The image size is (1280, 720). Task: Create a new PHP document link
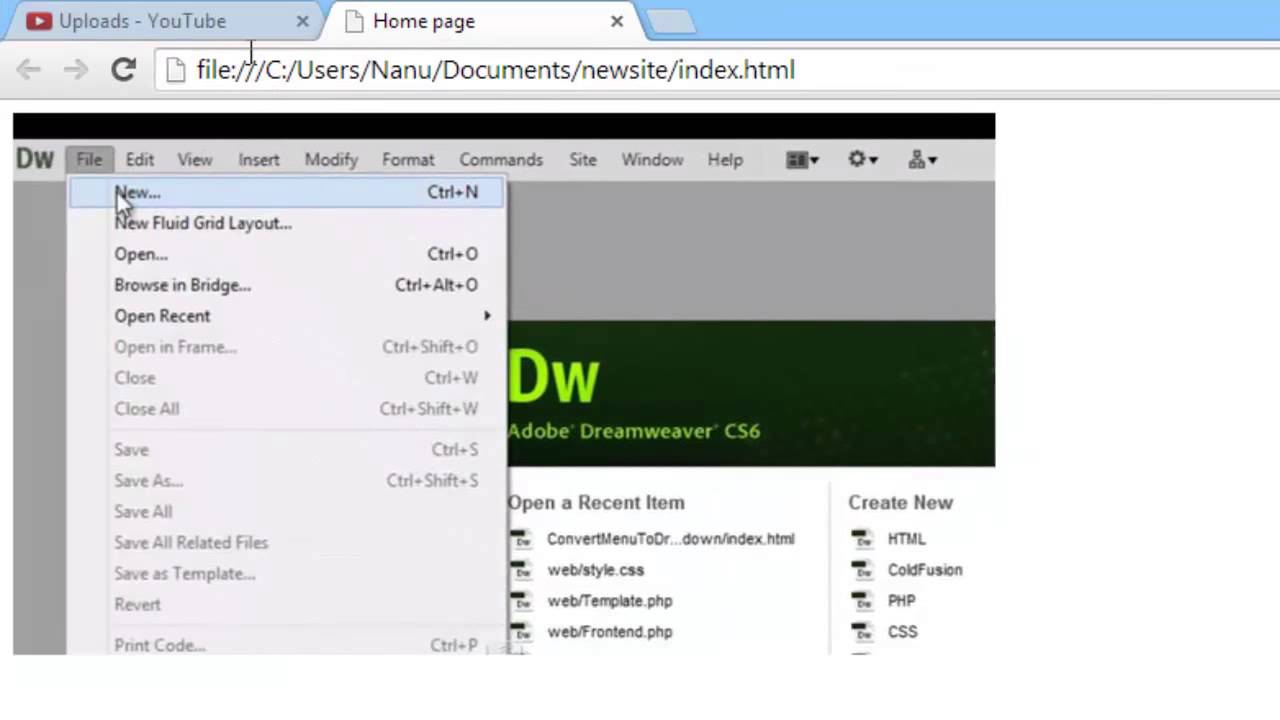[x=901, y=601]
